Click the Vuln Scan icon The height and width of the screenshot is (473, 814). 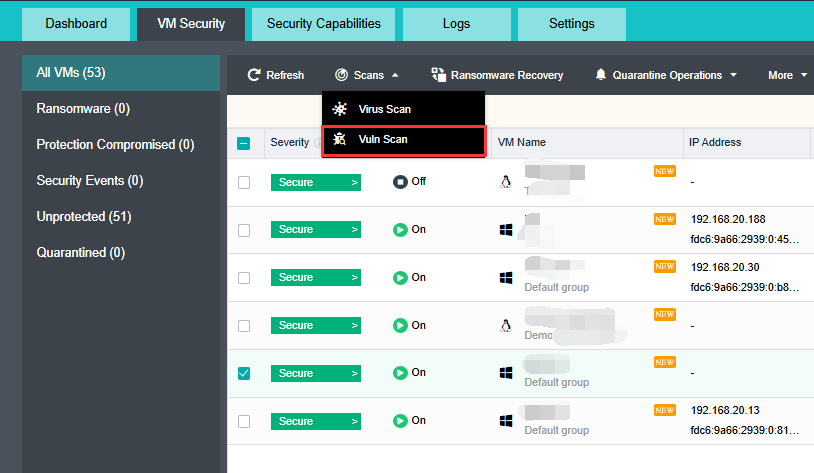tap(340, 140)
